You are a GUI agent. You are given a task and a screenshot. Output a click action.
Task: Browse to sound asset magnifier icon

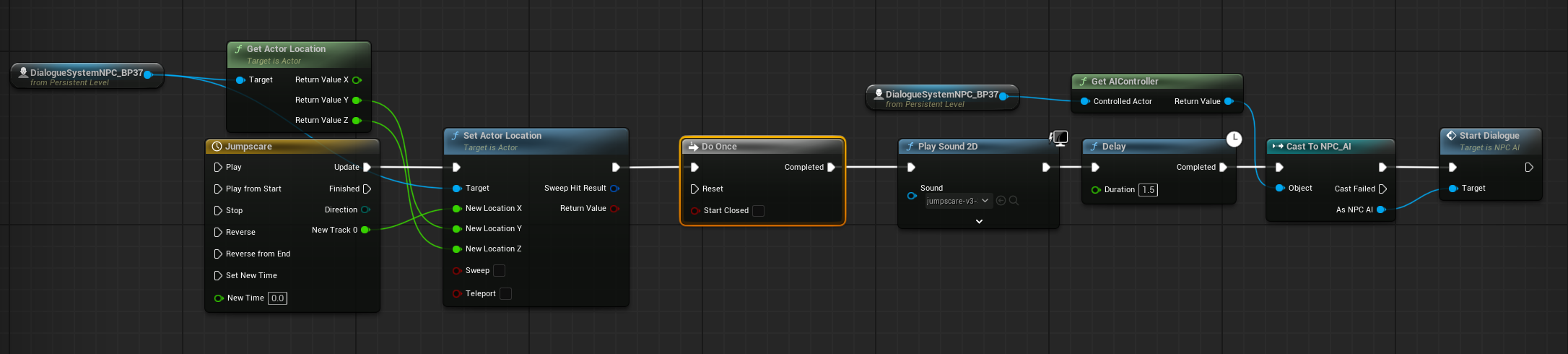click(x=1014, y=201)
